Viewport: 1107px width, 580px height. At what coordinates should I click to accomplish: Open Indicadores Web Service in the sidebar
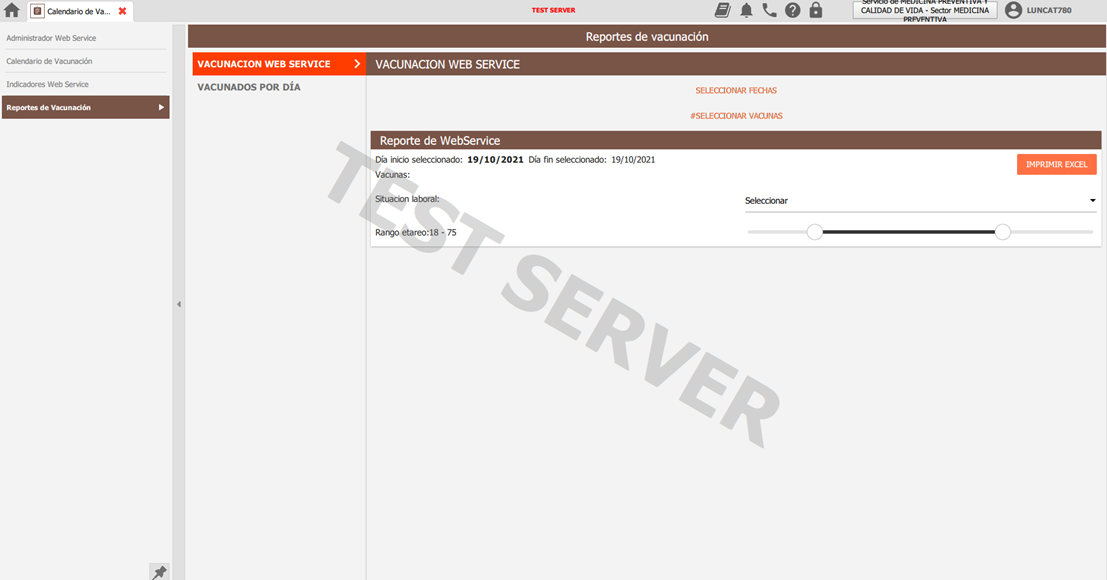click(x=48, y=84)
